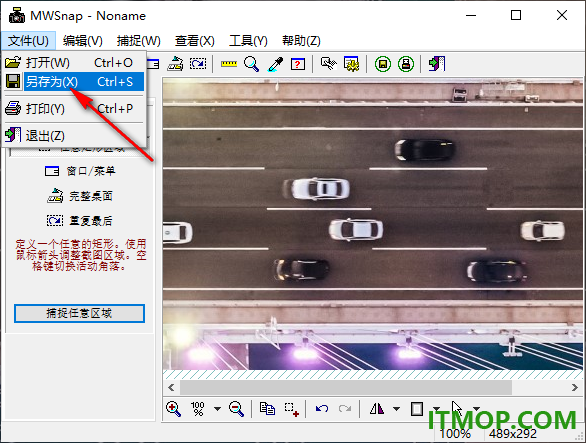
Task: Expand the zoom percentage dropdown arrow
Action: (x=217, y=409)
